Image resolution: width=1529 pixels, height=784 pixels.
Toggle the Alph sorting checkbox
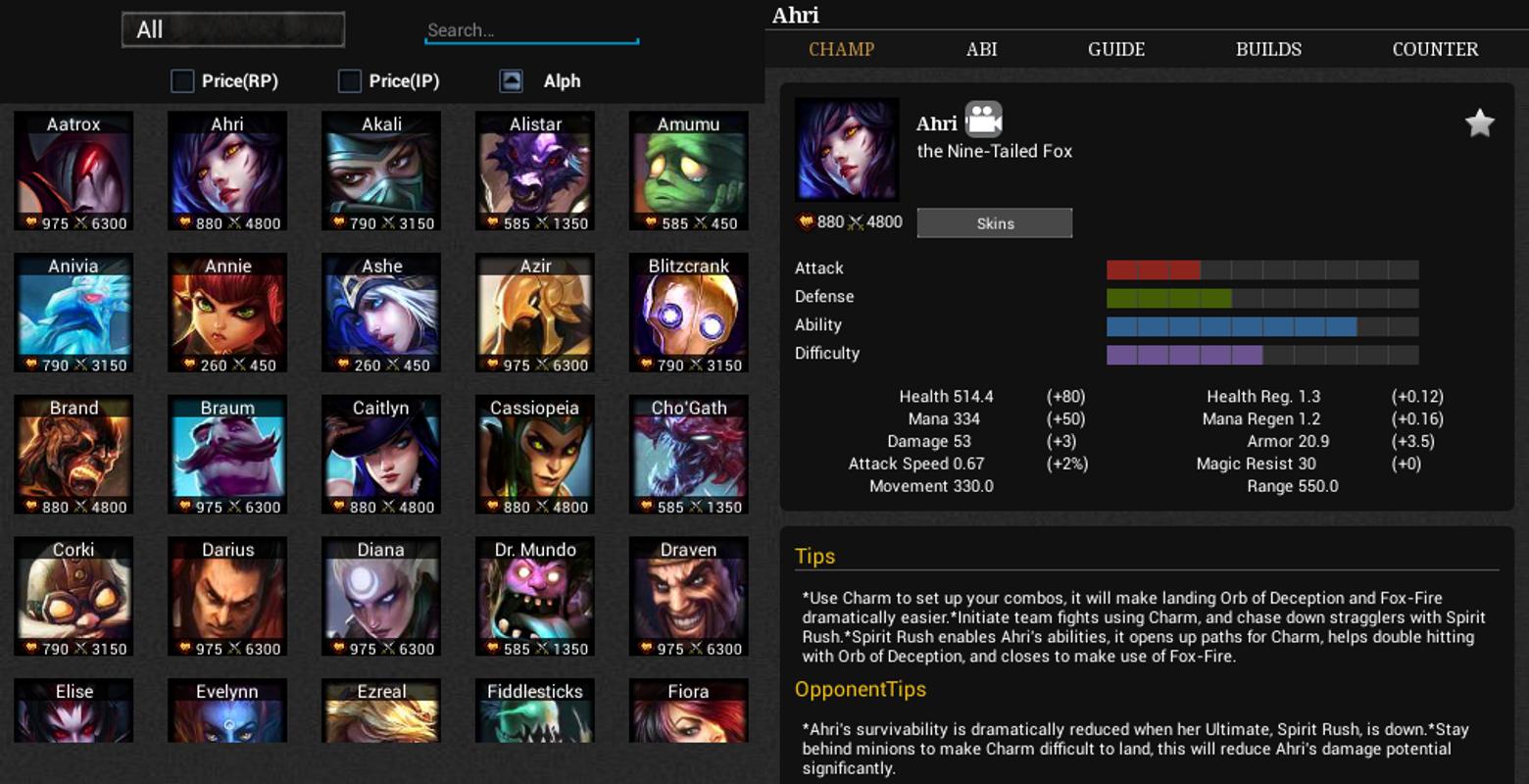511,81
